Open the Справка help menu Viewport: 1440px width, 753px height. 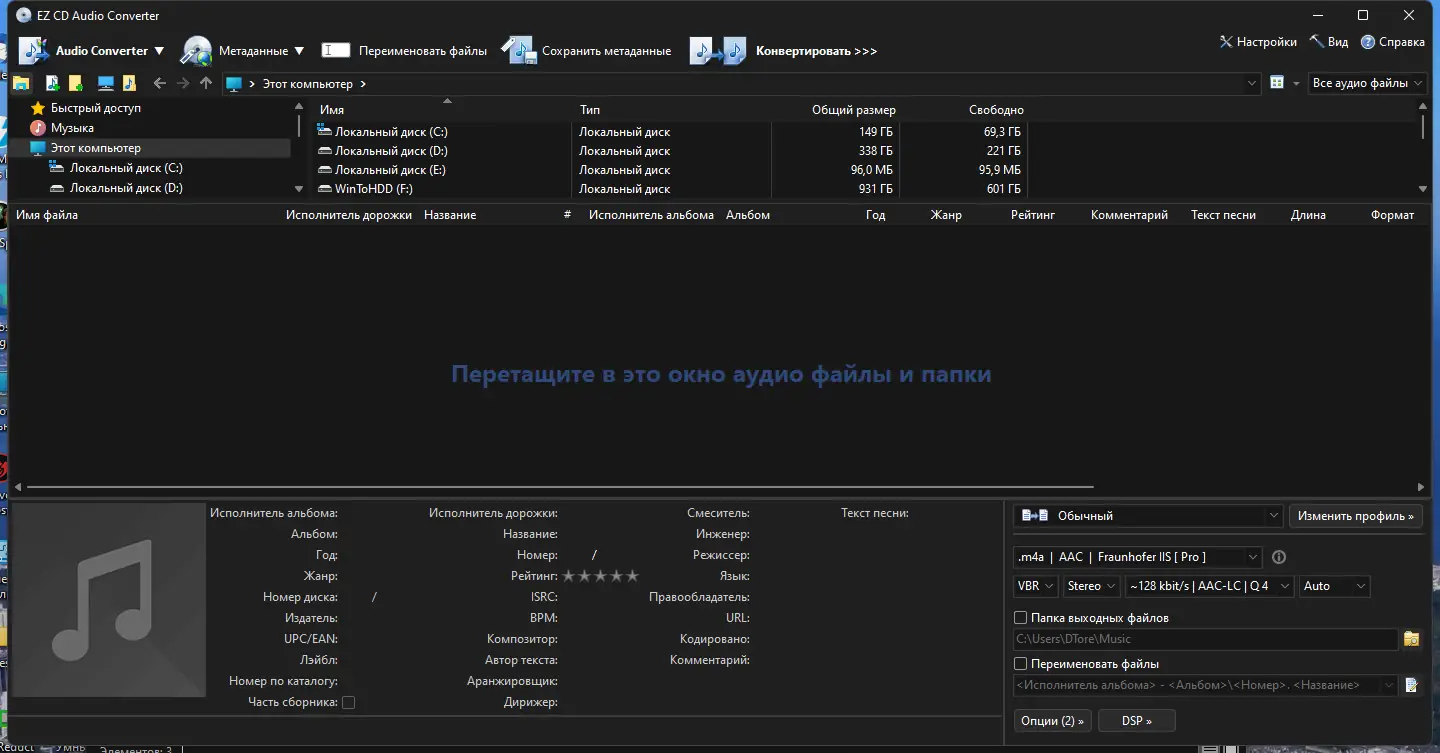point(1393,42)
